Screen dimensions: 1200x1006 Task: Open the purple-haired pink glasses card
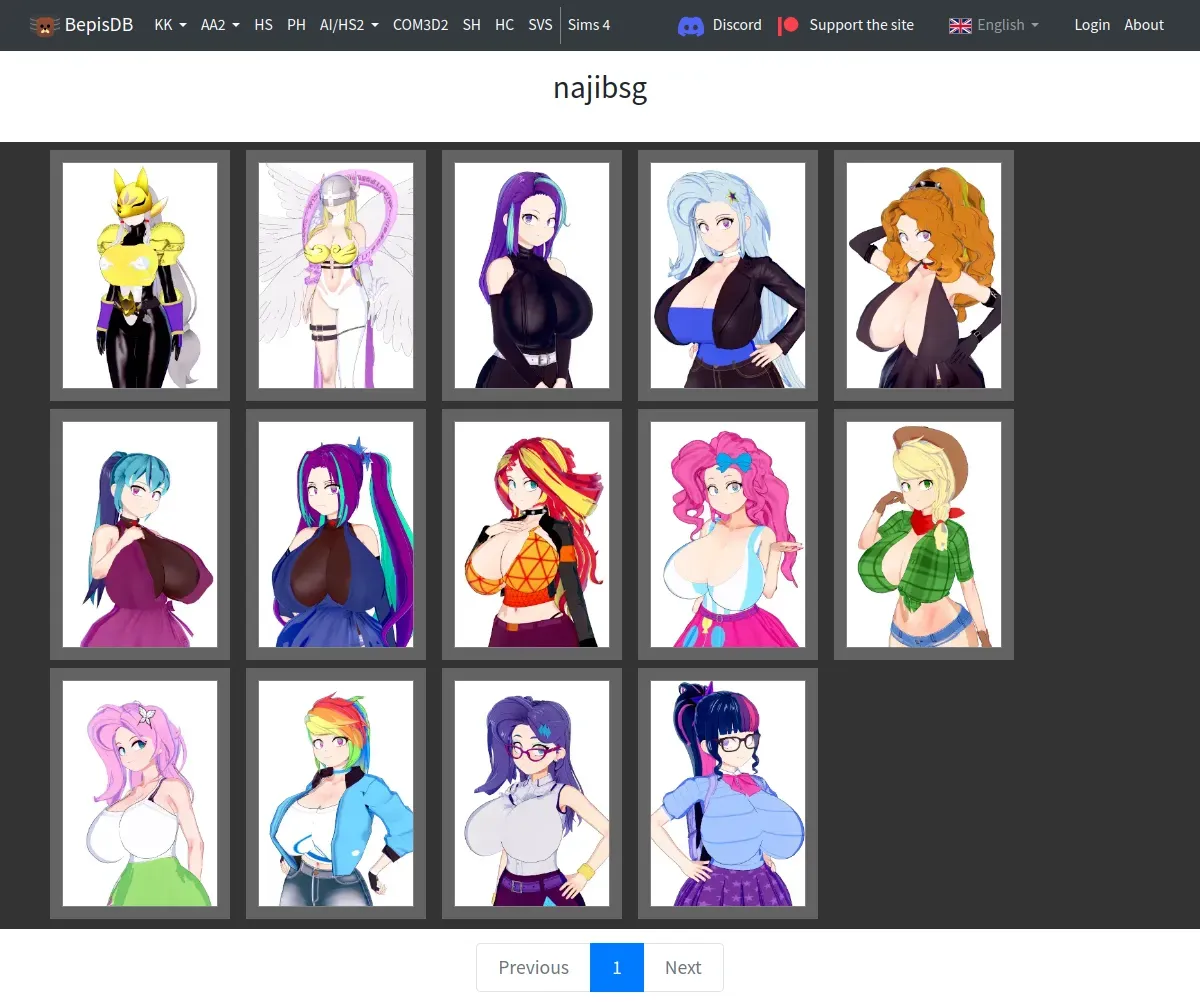click(532, 794)
